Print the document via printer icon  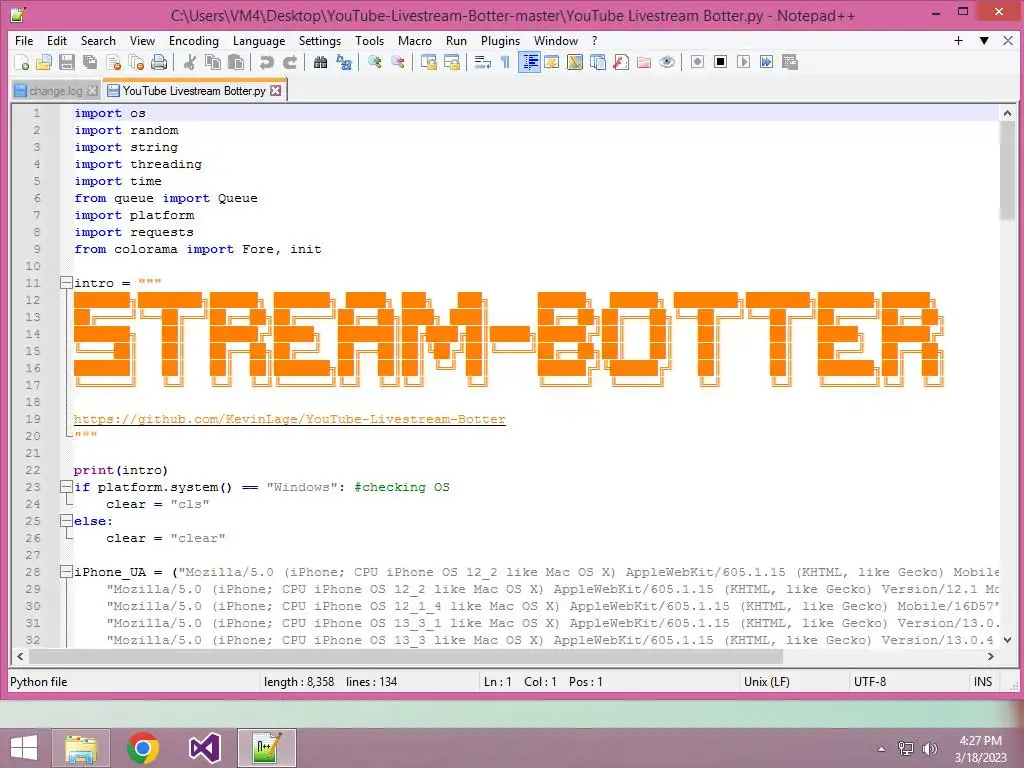coord(159,62)
